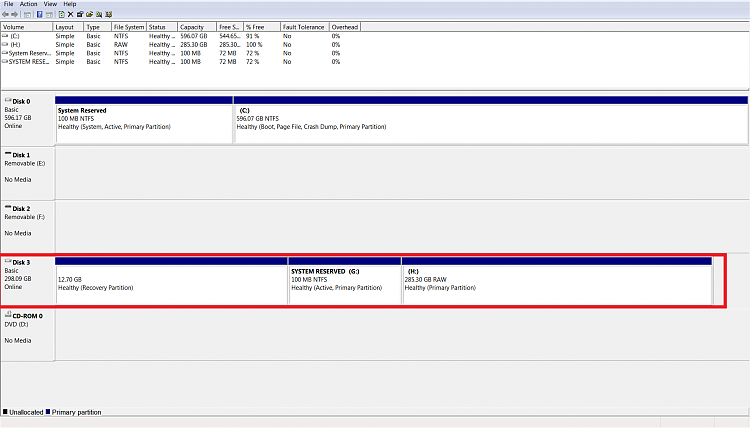
Task: Sort by the Layout column header
Action: click(x=68, y=27)
